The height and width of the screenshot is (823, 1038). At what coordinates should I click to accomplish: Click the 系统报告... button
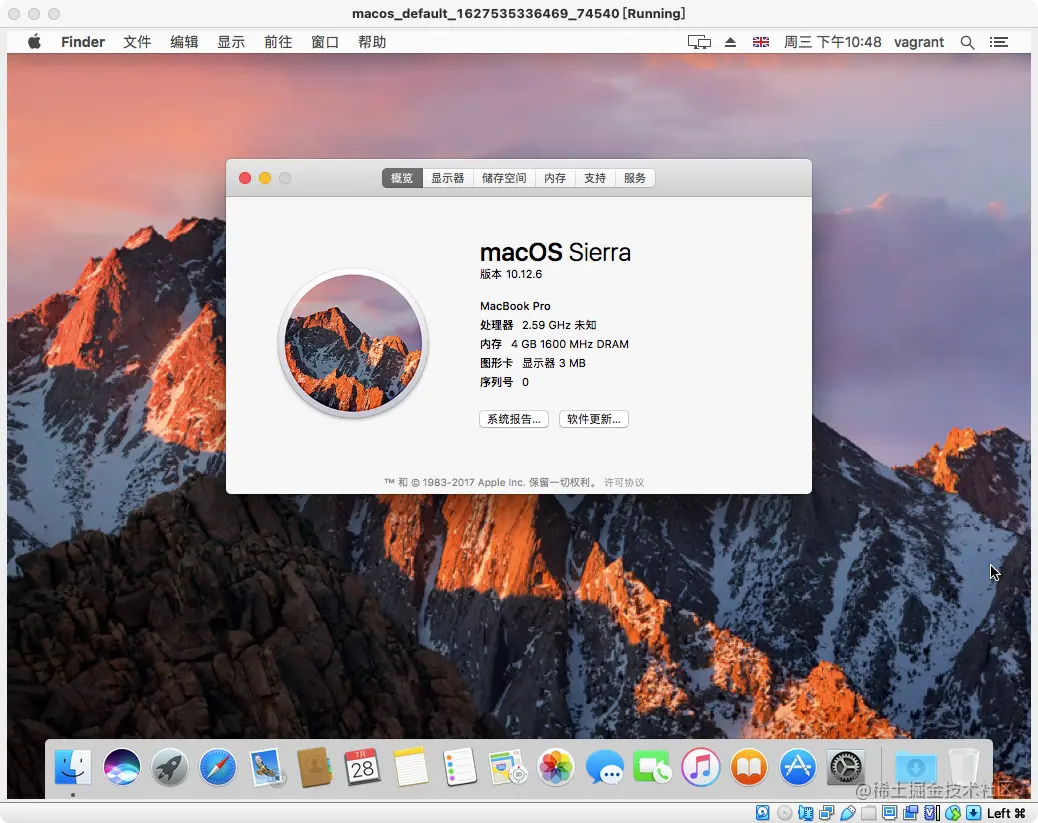click(x=514, y=419)
